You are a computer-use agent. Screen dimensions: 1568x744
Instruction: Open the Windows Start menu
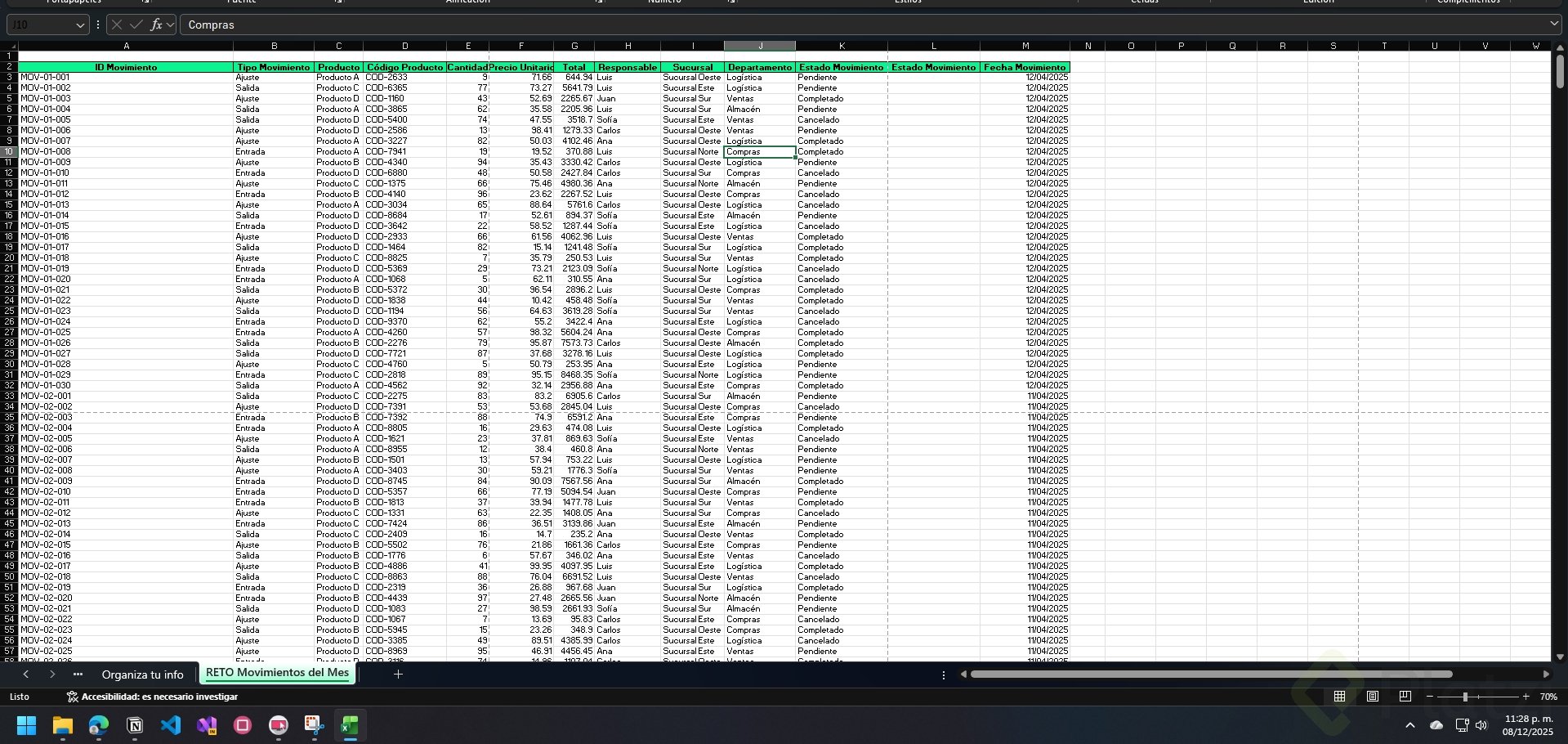click(27, 725)
